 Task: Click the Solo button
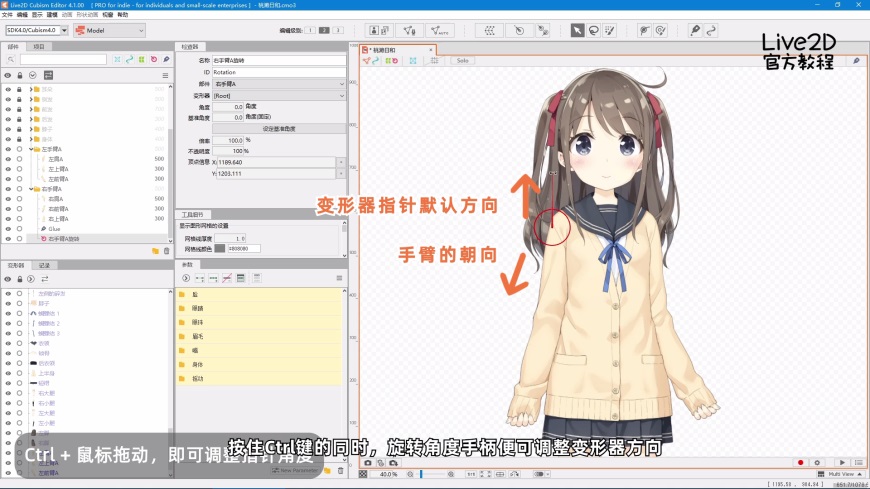(463, 60)
